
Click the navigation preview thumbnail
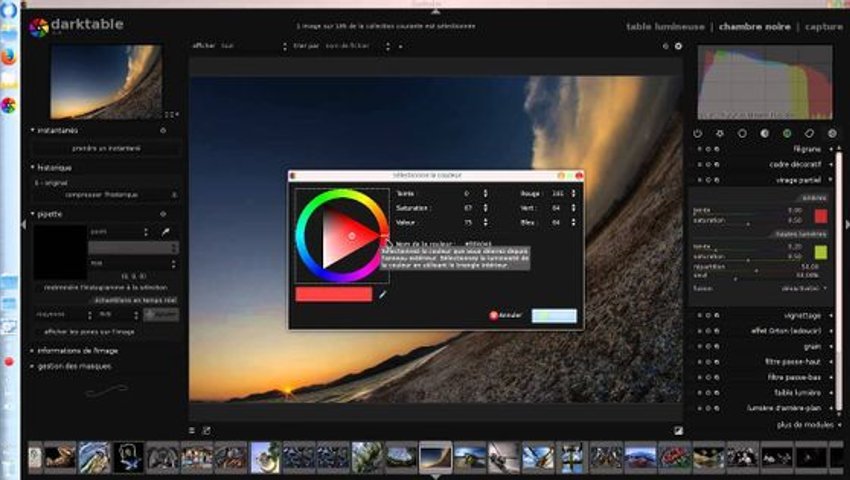point(106,82)
